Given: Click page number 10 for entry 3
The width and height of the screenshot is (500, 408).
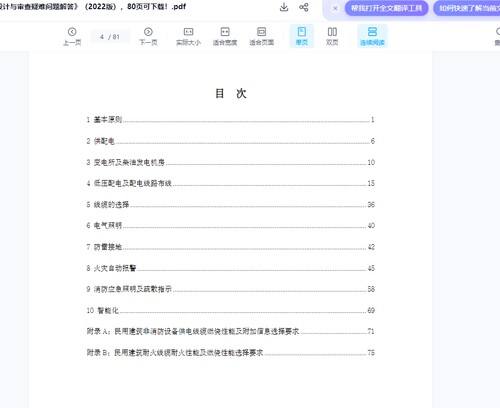Looking at the screenshot, I should pos(371,162).
